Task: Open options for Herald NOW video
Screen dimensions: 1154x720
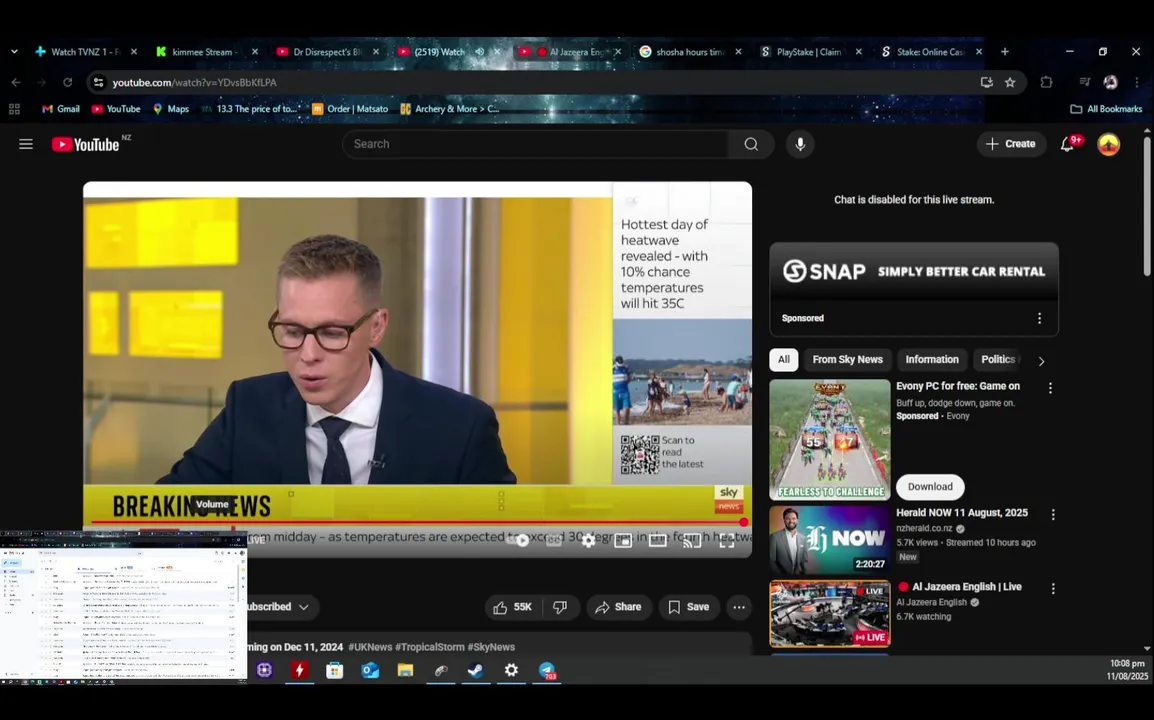Action: tap(1053, 515)
